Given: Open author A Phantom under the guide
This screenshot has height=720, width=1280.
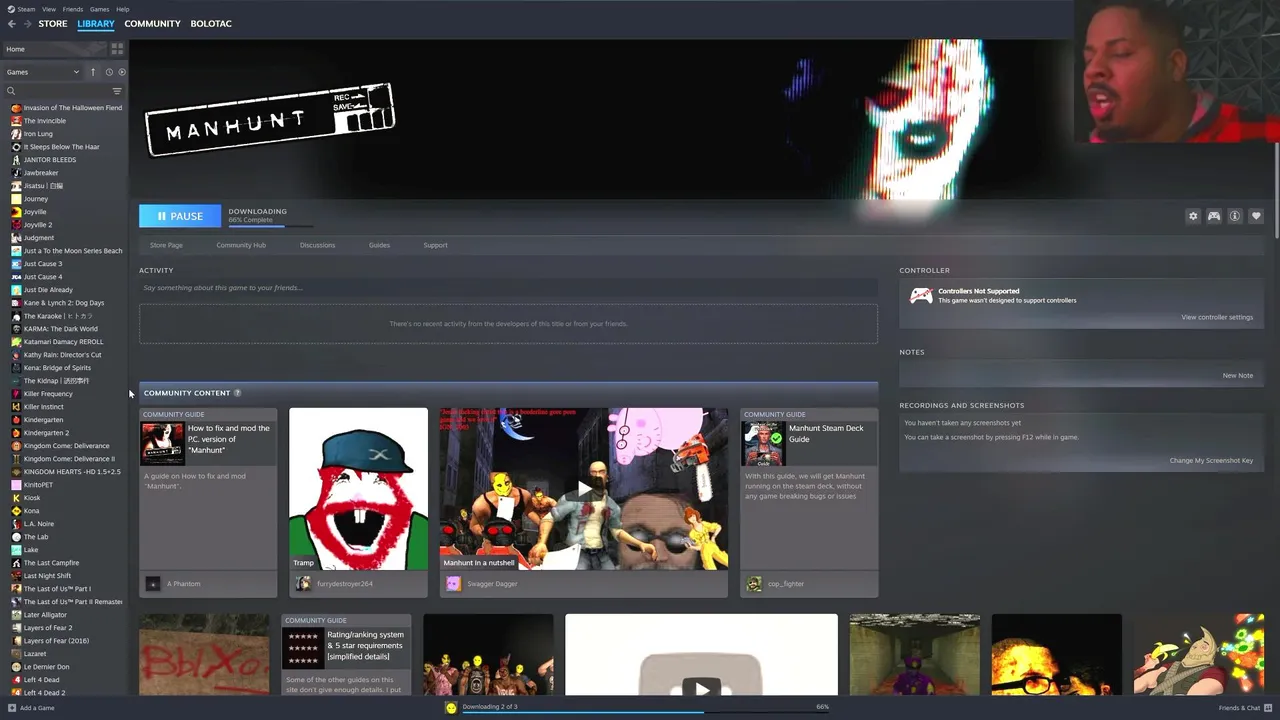Looking at the screenshot, I should coord(183,584).
